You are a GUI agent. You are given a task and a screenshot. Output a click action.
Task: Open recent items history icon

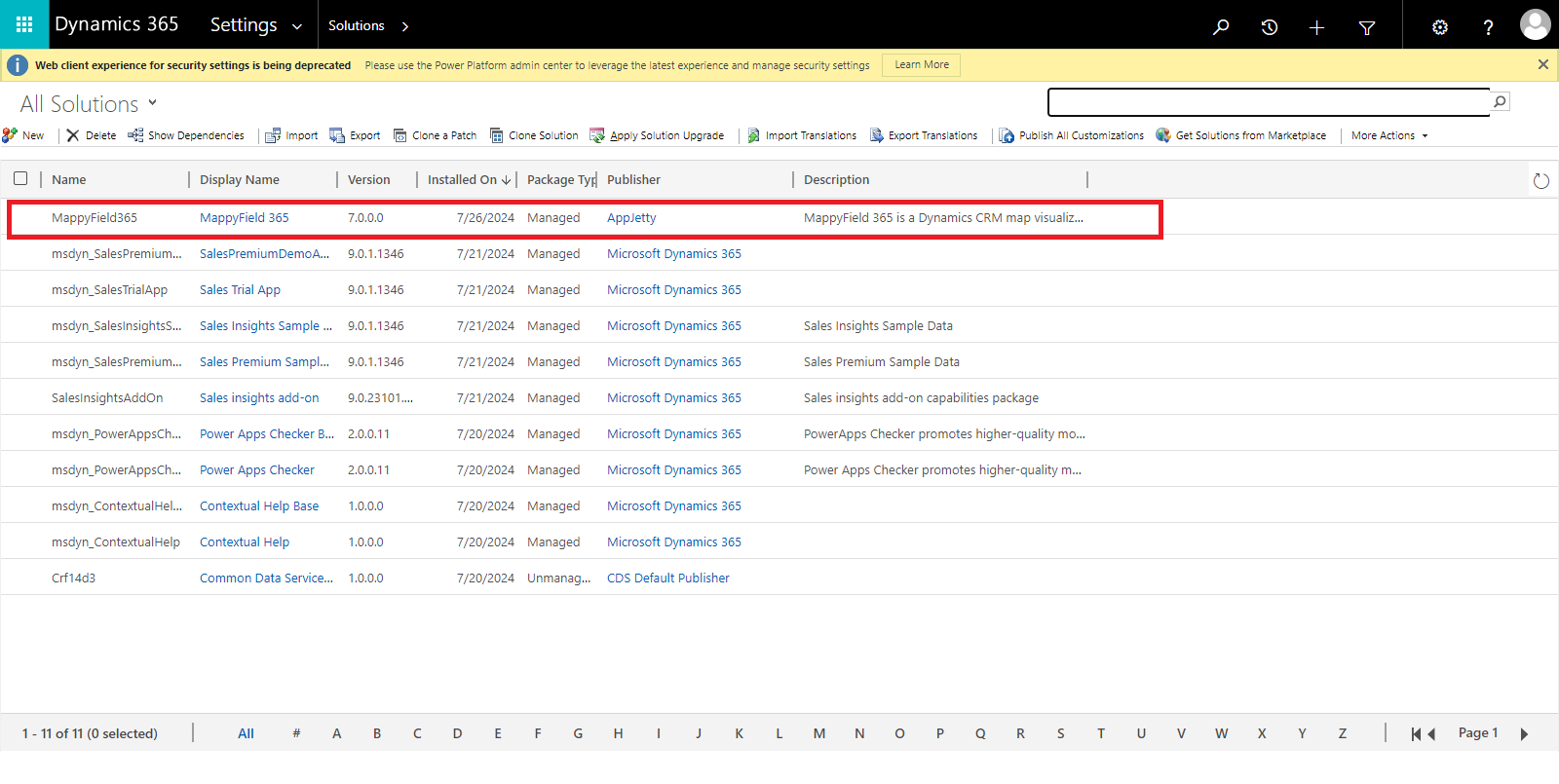(1269, 27)
